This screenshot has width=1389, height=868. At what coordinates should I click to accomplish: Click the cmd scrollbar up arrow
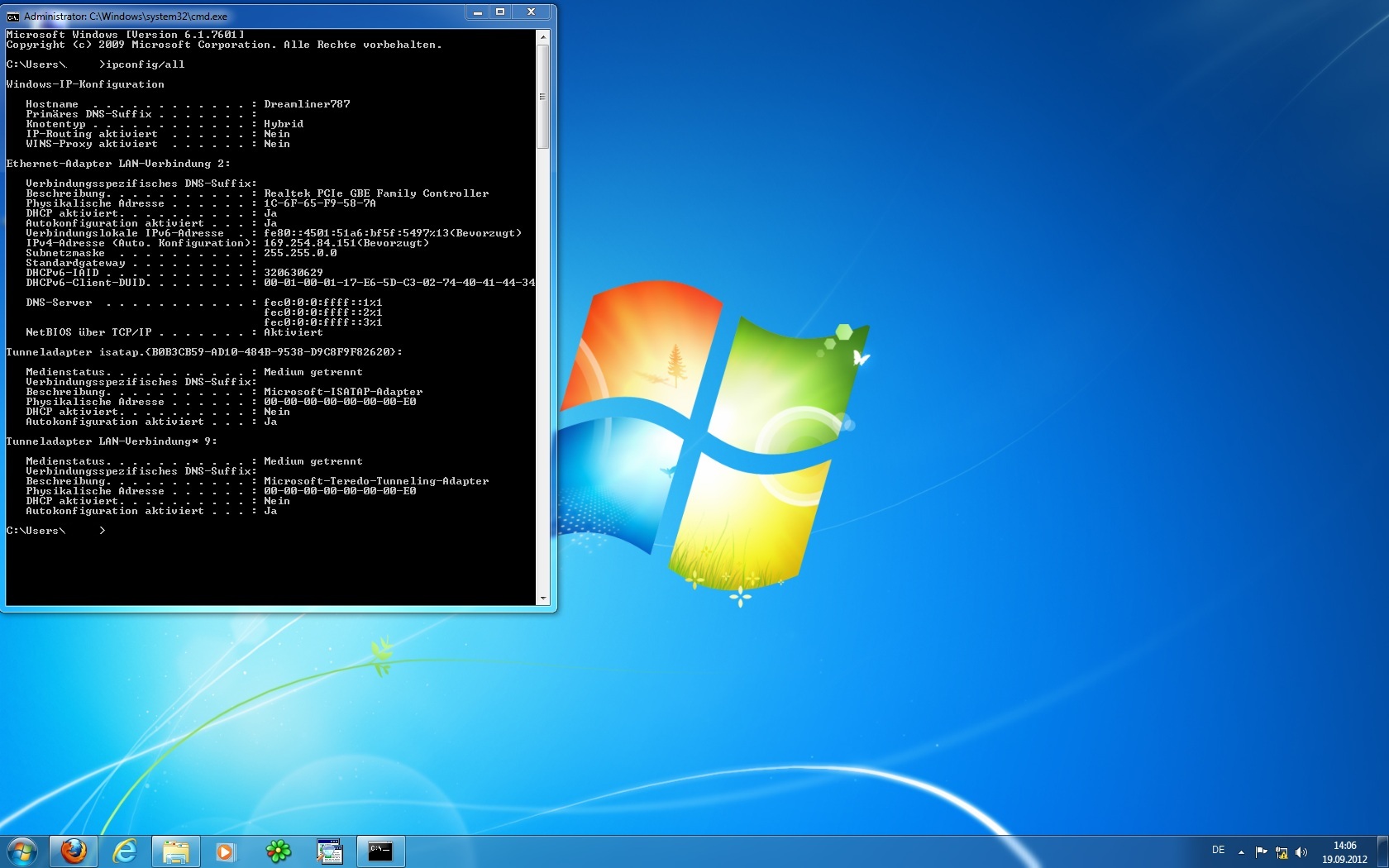coord(543,36)
